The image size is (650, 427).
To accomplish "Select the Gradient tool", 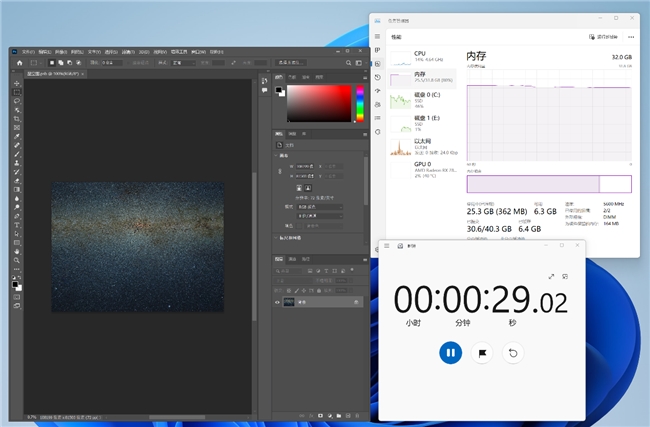I will click(17, 189).
